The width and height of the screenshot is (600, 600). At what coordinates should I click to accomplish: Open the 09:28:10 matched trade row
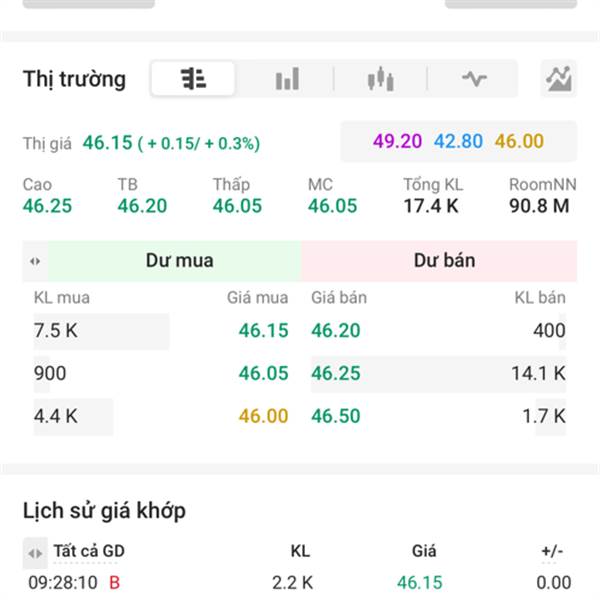click(300, 583)
